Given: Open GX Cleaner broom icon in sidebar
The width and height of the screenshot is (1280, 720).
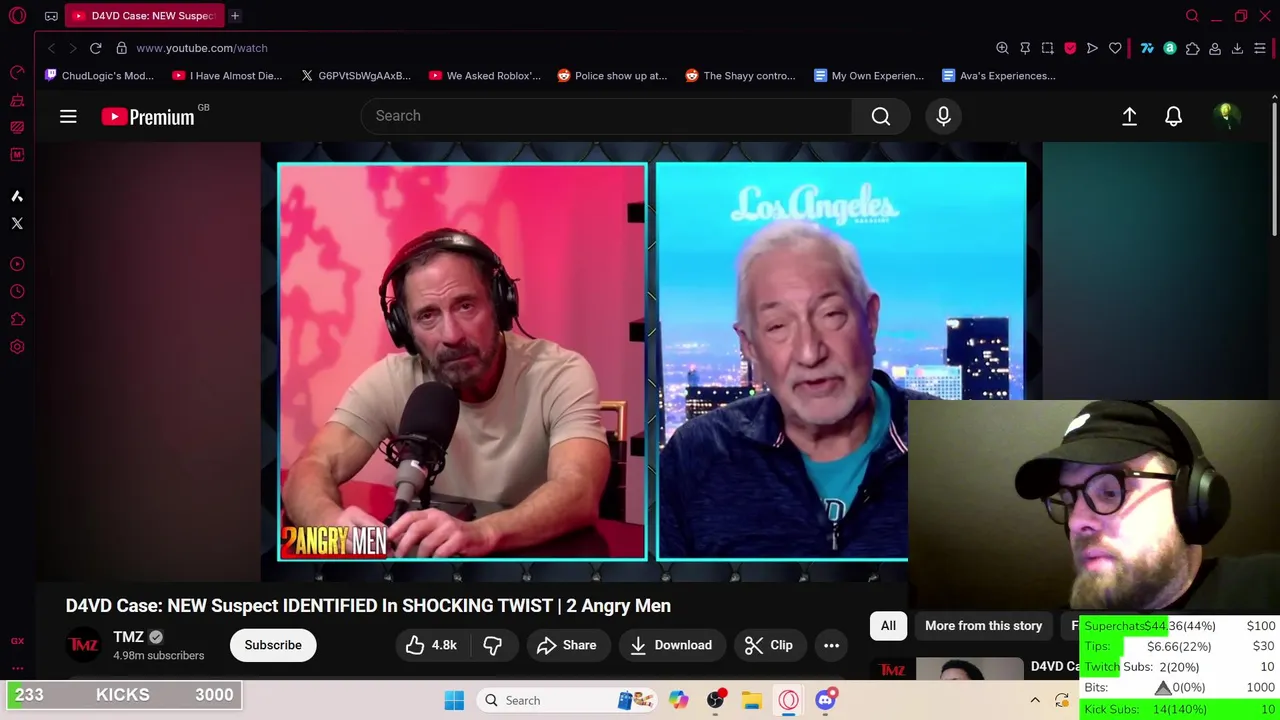Looking at the screenshot, I should (x=17, y=100).
